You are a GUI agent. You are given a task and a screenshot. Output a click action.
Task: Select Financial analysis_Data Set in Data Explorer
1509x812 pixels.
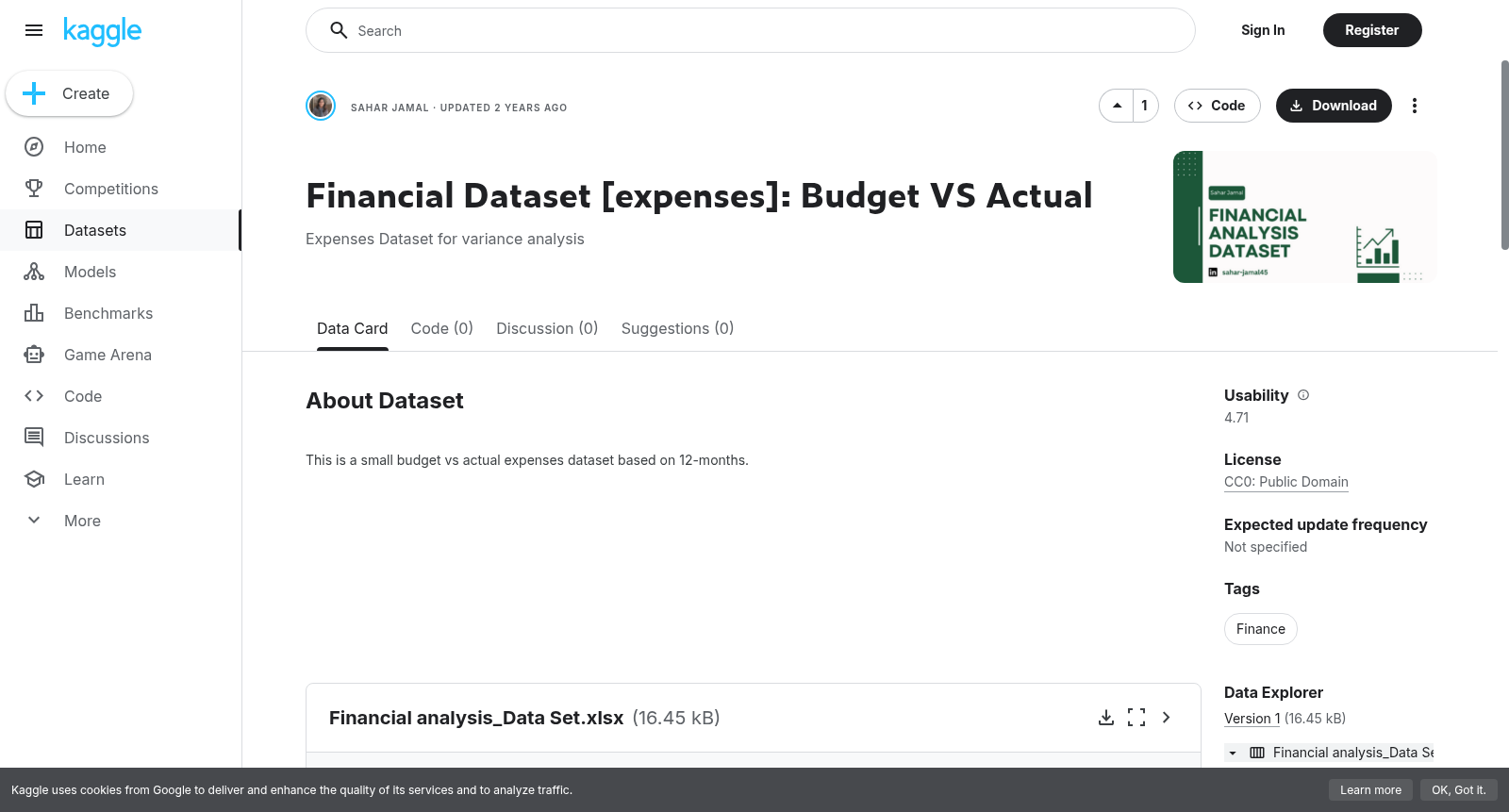point(1352,753)
